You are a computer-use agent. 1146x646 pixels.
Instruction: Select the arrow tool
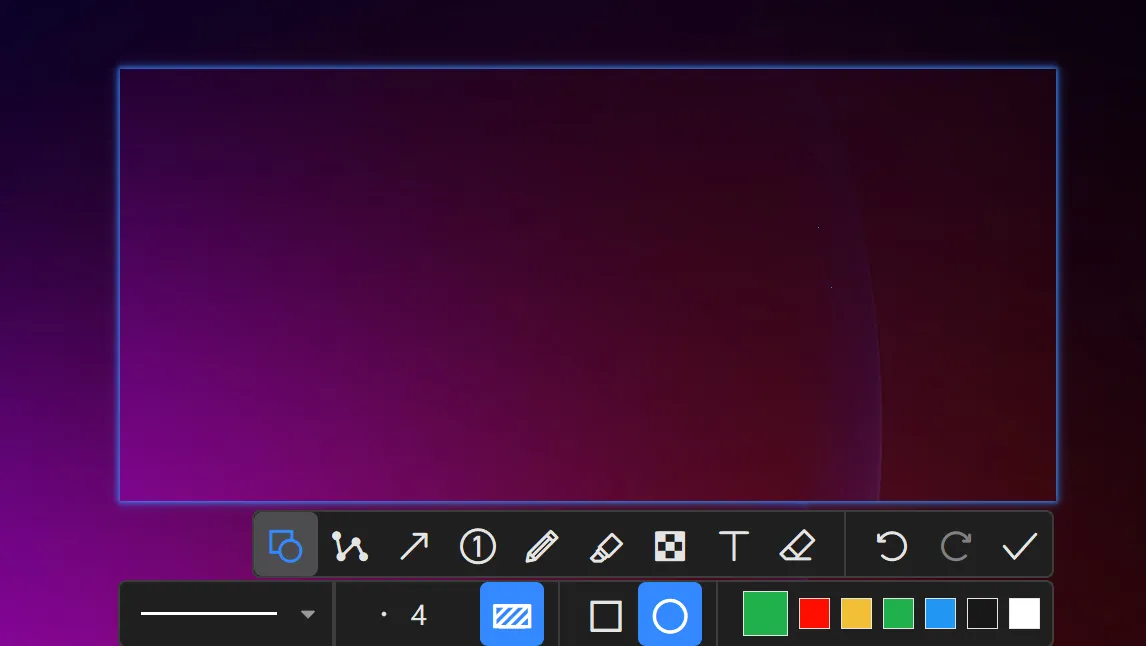coord(414,546)
